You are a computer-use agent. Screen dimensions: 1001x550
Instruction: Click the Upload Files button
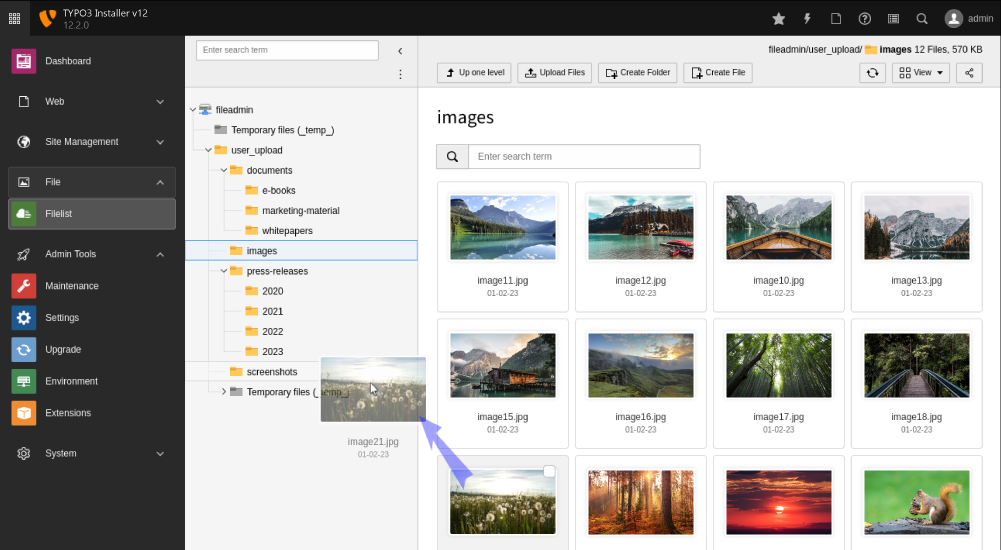click(554, 73)
